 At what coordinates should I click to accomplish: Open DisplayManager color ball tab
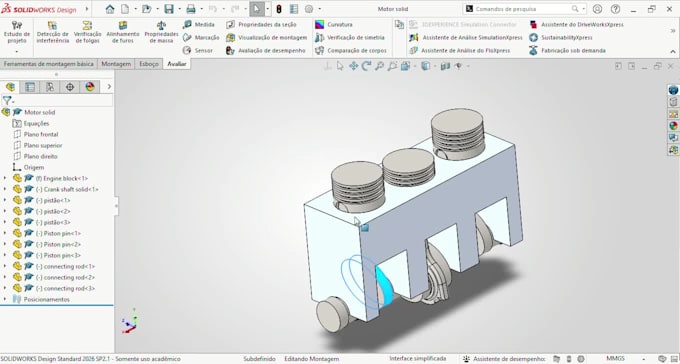tap(90, 87)
